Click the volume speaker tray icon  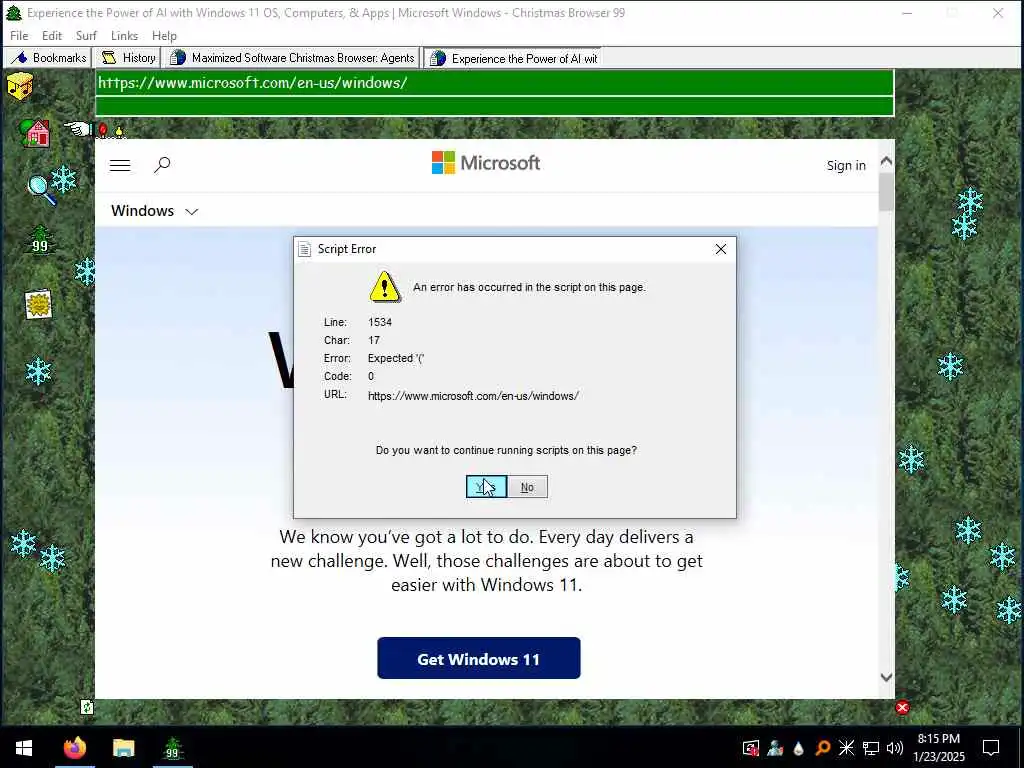(x=895, y=748)
